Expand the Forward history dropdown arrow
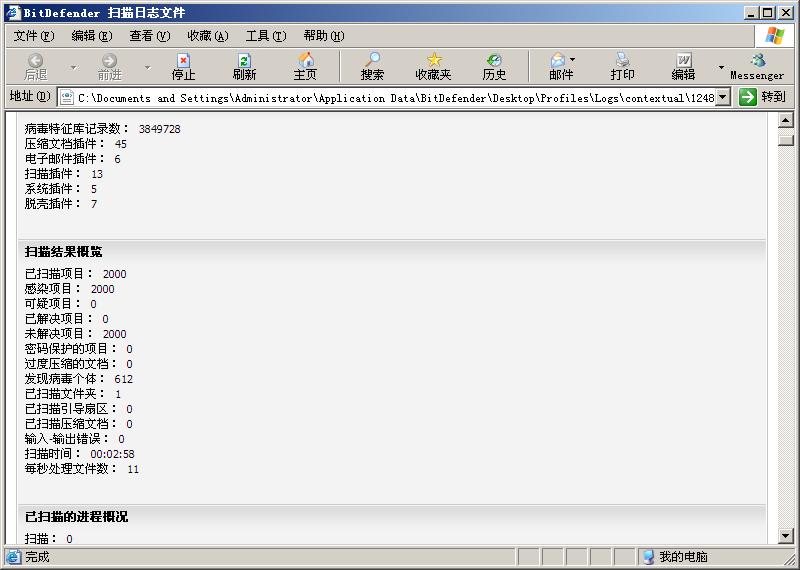This screenshot has width=800, height=570. coord(147,67)
